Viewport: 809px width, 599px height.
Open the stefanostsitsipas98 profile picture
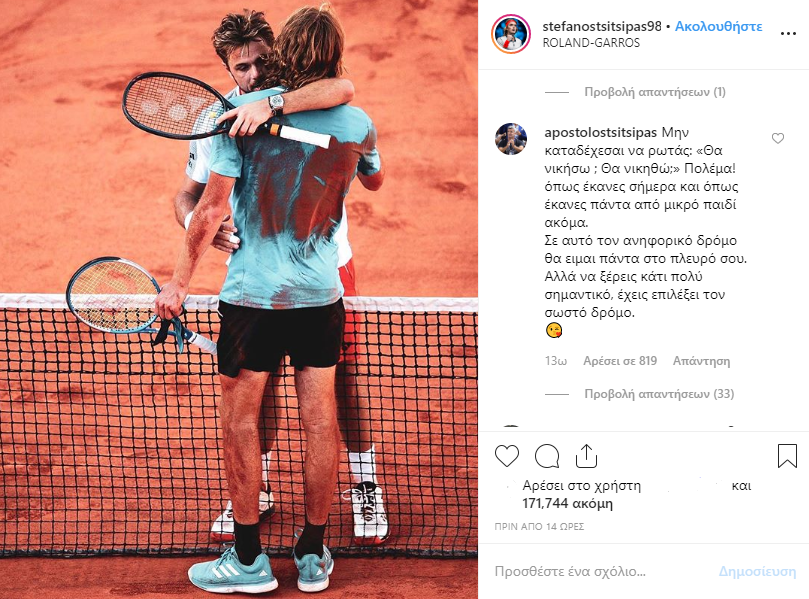tap(511, 34)
